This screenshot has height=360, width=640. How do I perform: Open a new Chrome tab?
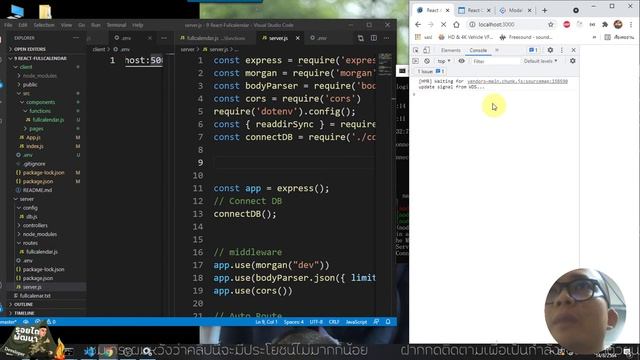click(544, 10)
